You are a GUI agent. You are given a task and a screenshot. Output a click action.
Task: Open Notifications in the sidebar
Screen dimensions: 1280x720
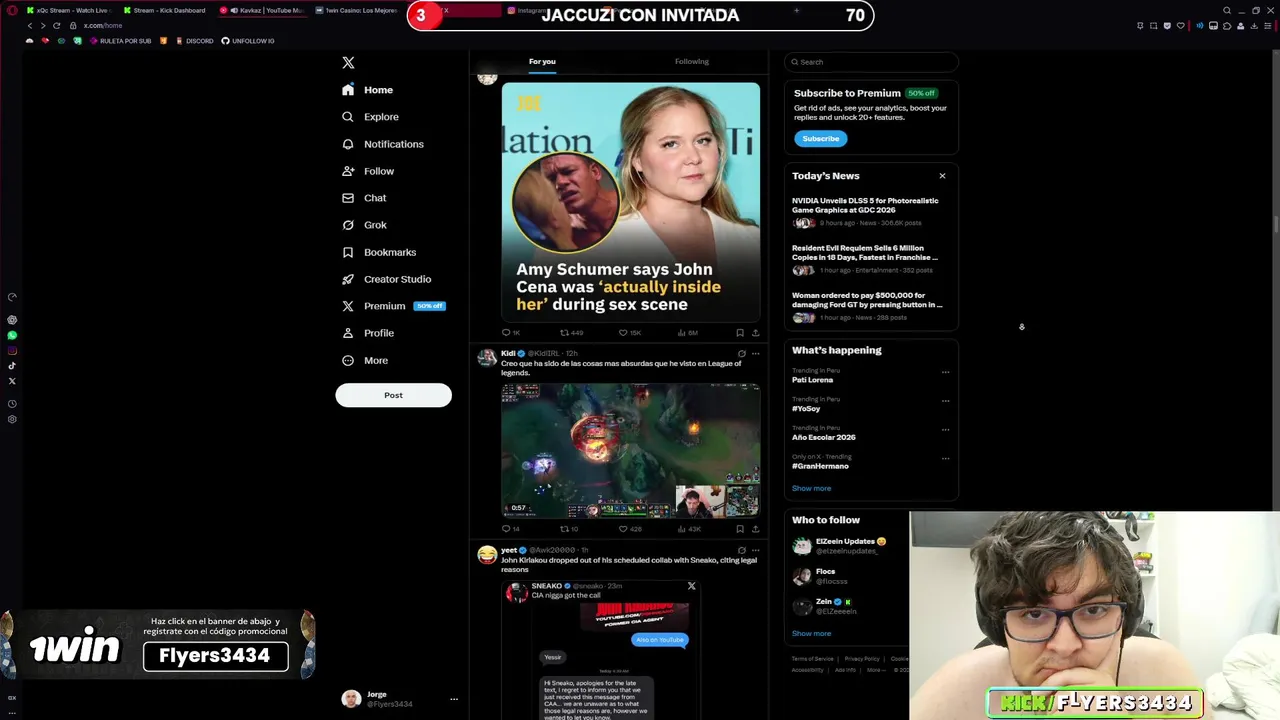coord(383,144)
